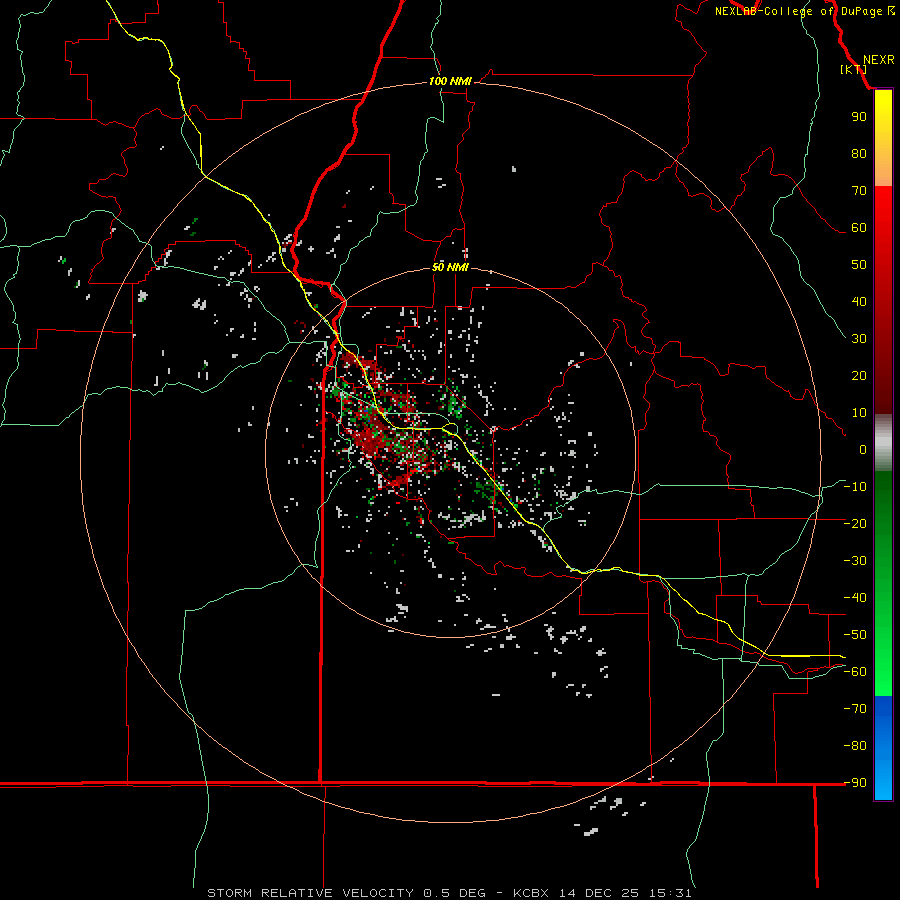Click the -60 knot value on scale
This screenshot has width=900, height=900.
[x=855, y=672]
